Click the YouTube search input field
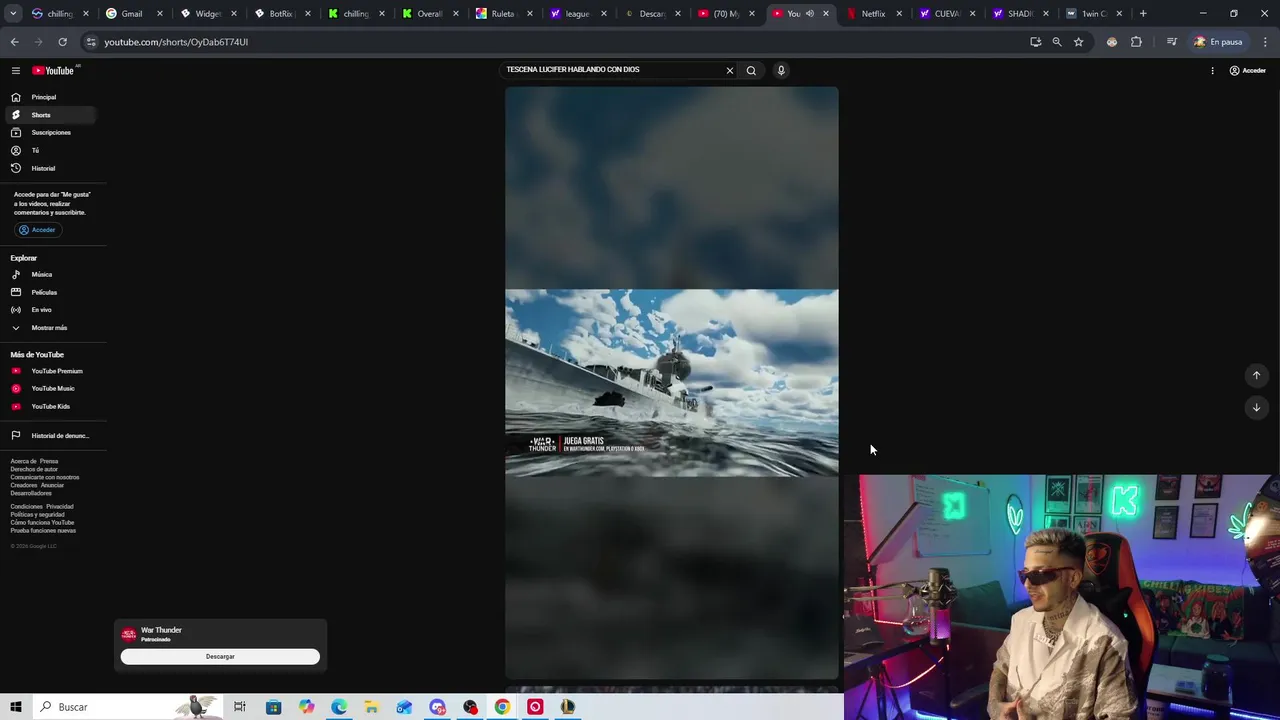This screenshot has width=1280, height=720. click(612, 70)
